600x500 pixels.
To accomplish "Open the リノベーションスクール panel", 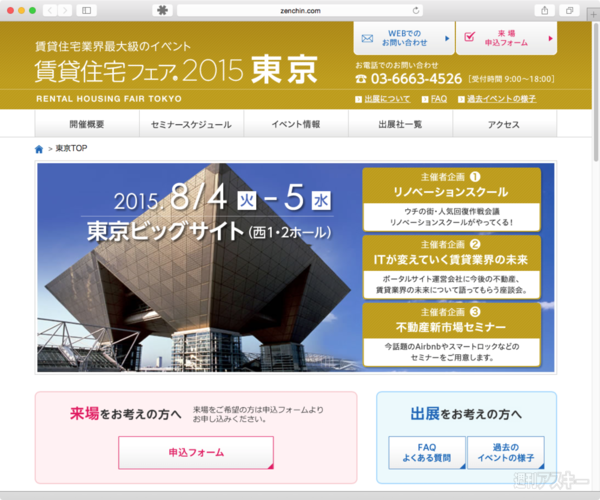I will click(x=452, y=199).
